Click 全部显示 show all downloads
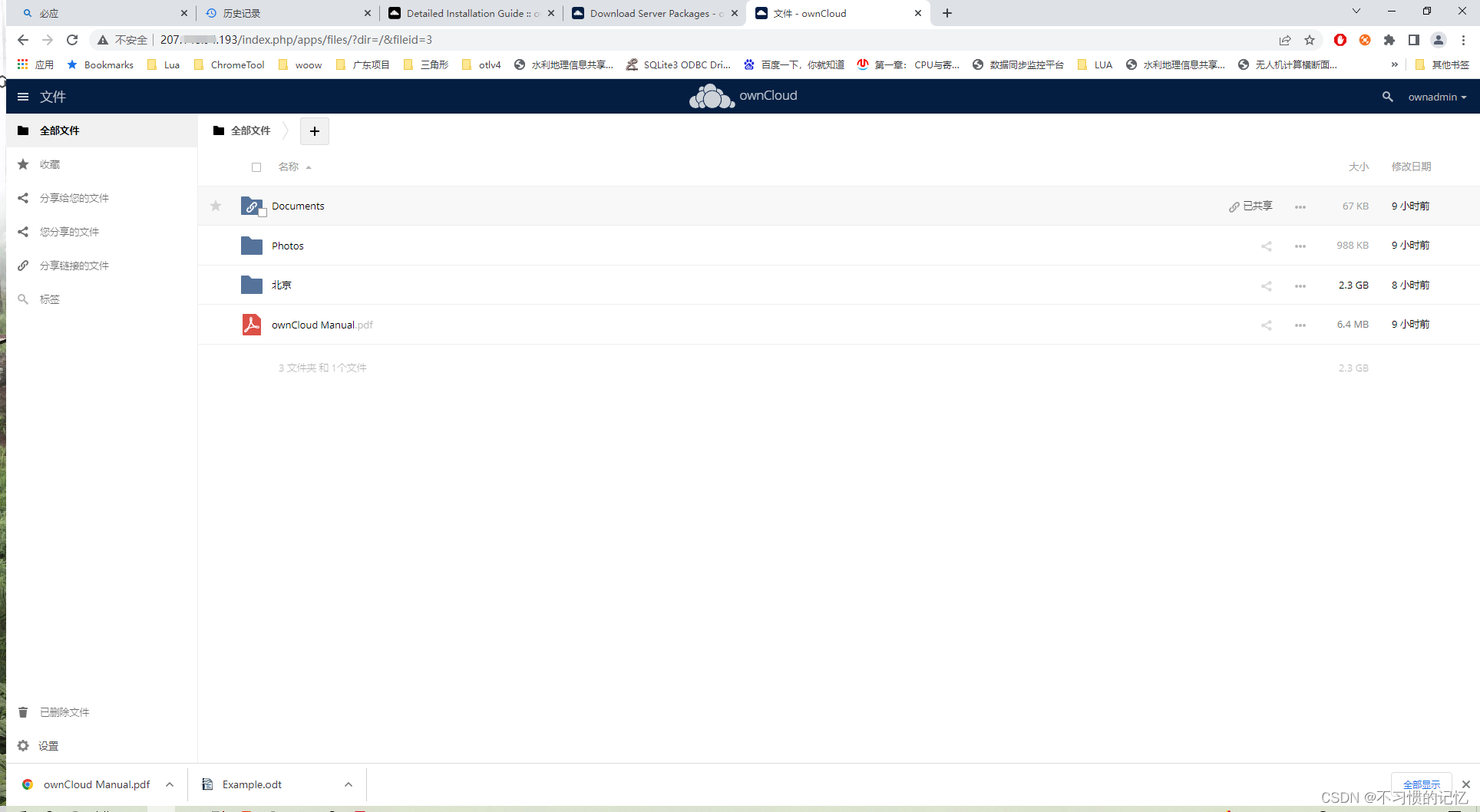The image size is (1480, 812). (1422, 784)
